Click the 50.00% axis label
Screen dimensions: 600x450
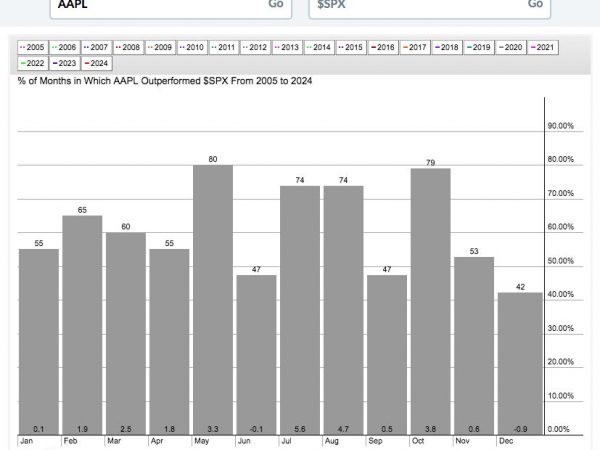pyautogui.click(x=561, y=261)
